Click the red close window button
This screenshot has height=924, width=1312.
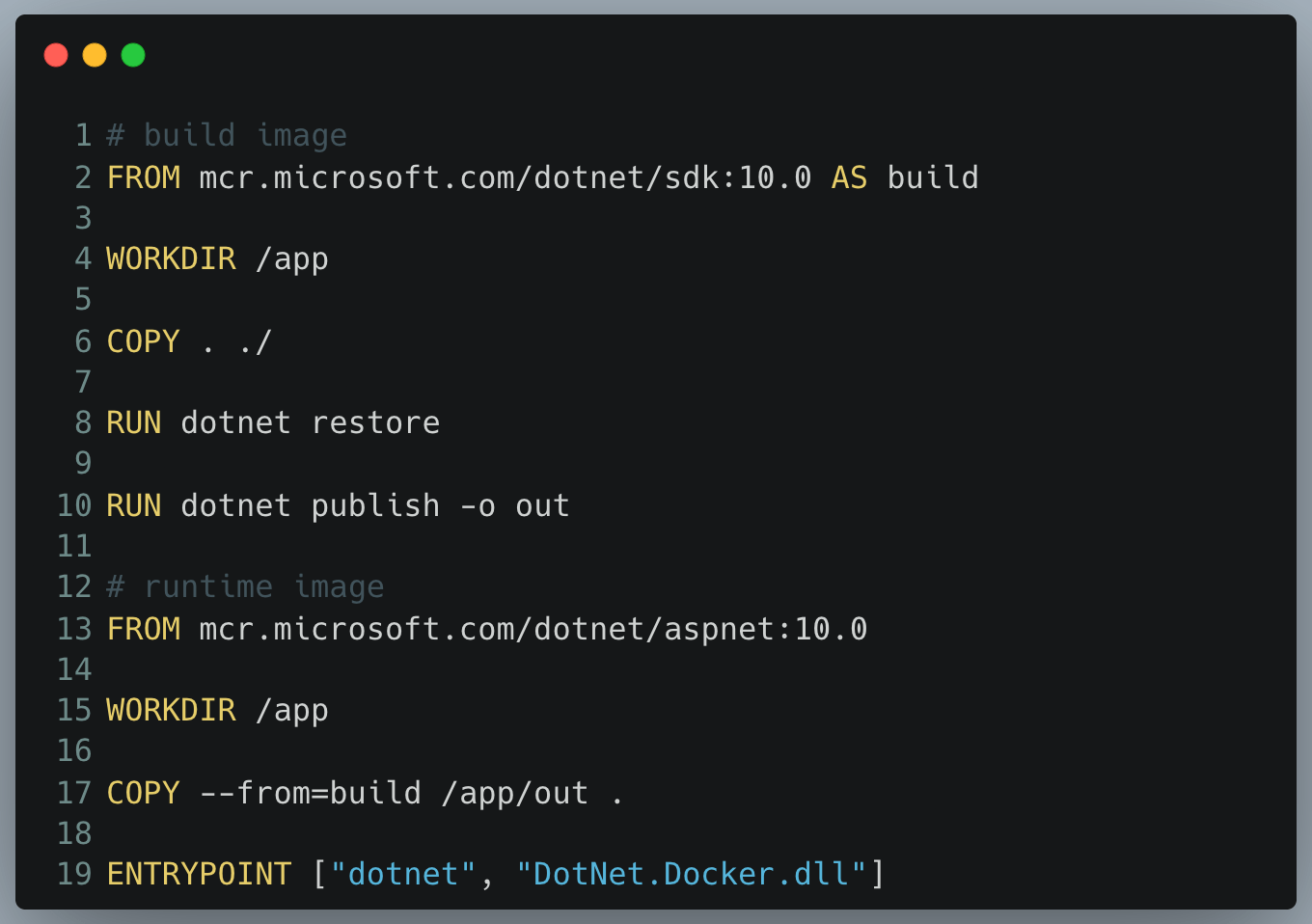(x=56, y=55)
